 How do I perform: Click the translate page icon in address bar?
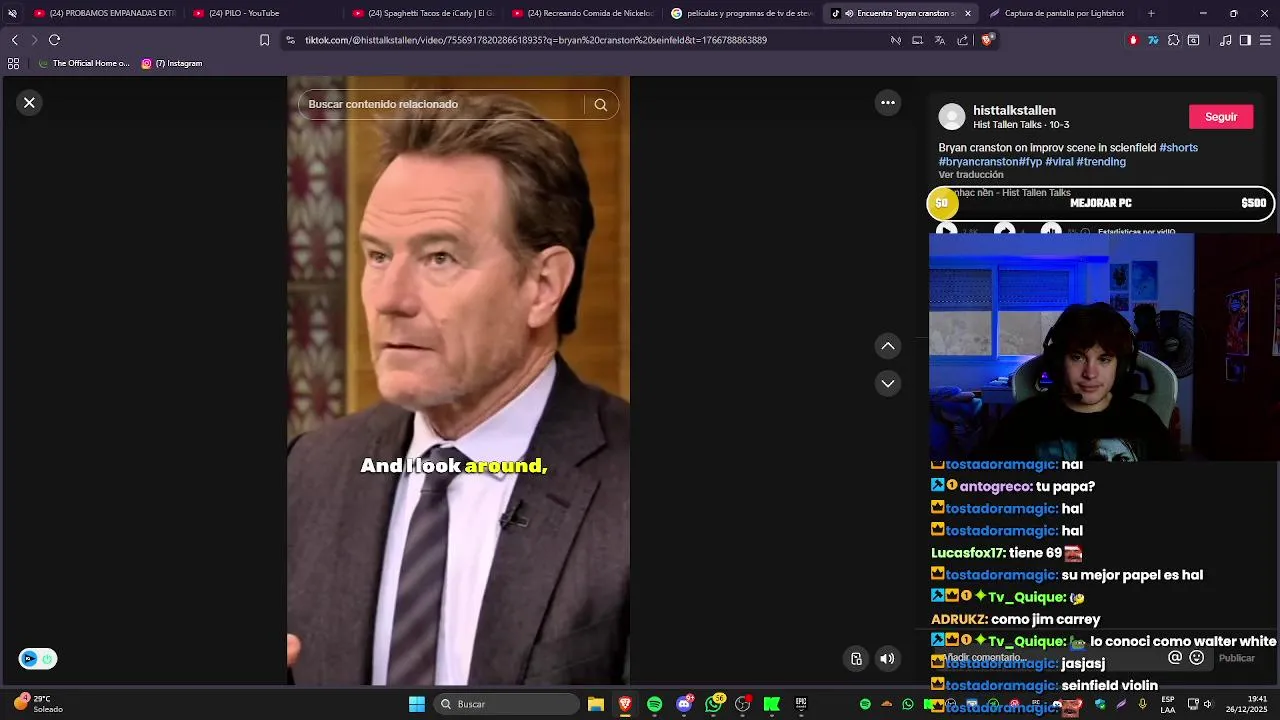click(939, 40)
